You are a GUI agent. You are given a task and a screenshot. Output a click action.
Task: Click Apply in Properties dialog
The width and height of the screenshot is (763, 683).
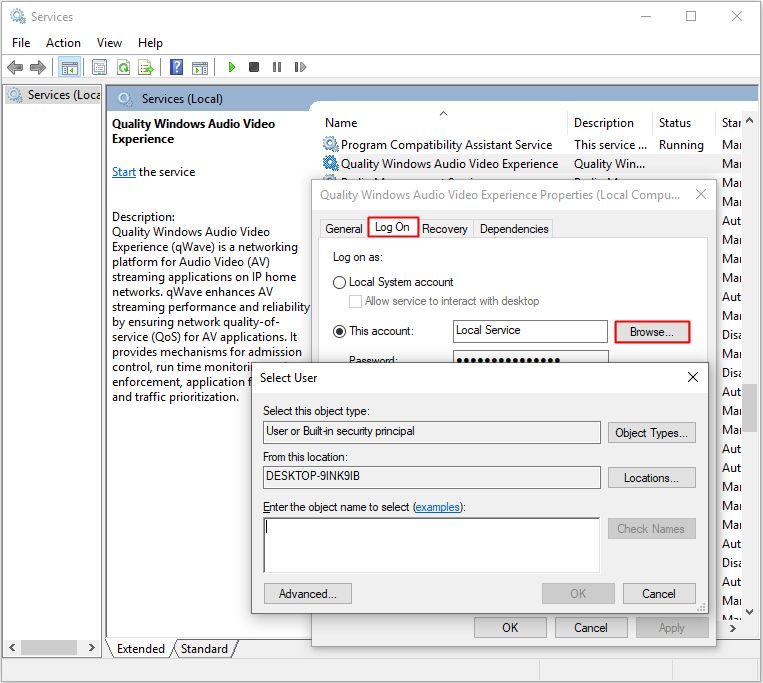[672, 628]
